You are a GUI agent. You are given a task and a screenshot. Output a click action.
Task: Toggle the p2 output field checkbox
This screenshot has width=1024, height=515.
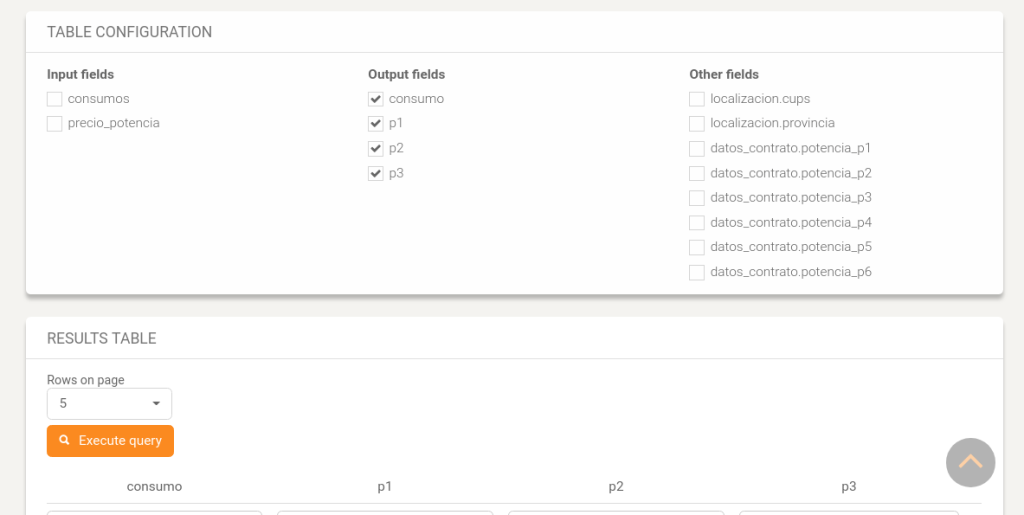376,149
